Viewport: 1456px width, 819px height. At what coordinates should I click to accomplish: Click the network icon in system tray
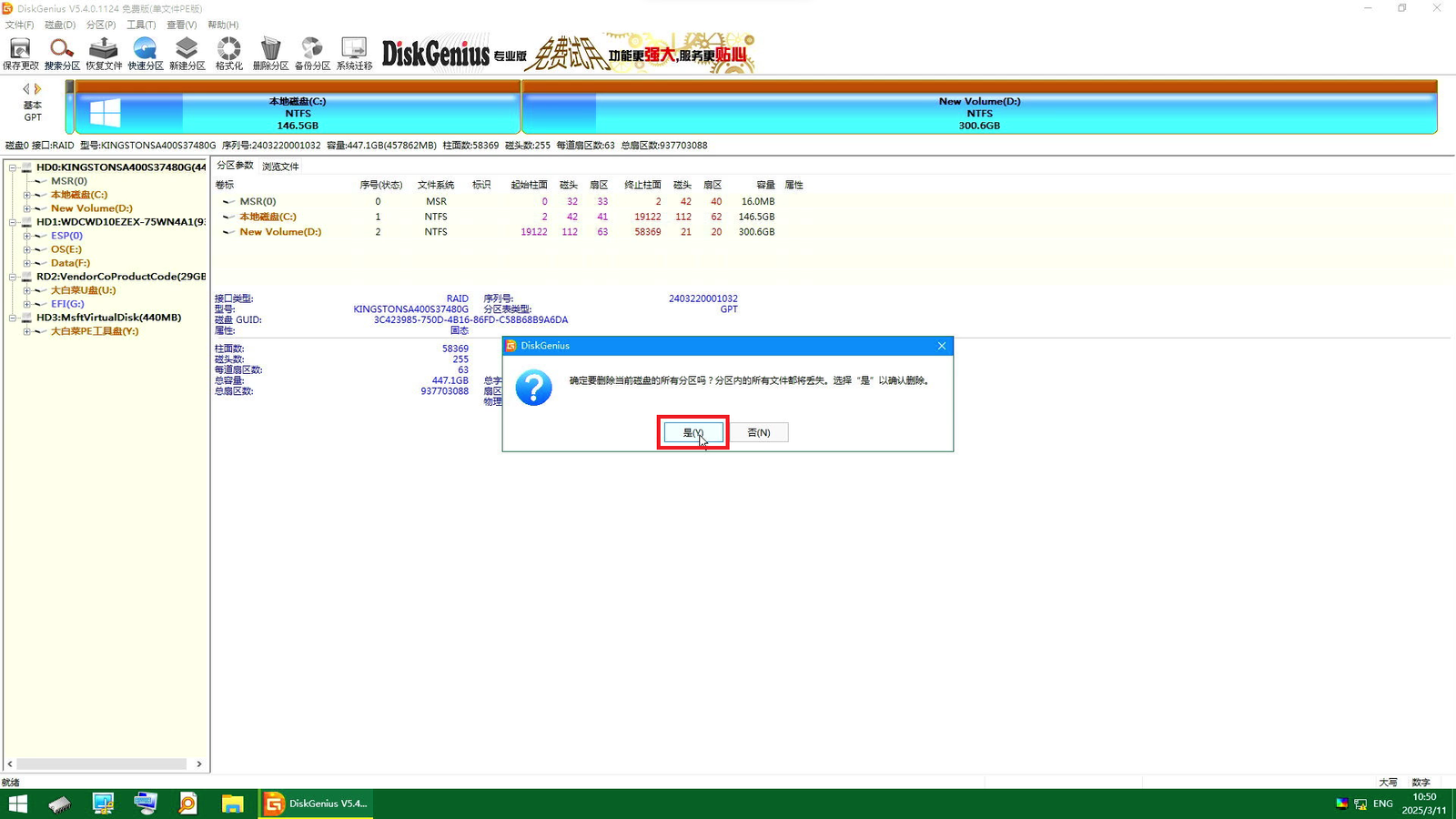pos(1360,804)
